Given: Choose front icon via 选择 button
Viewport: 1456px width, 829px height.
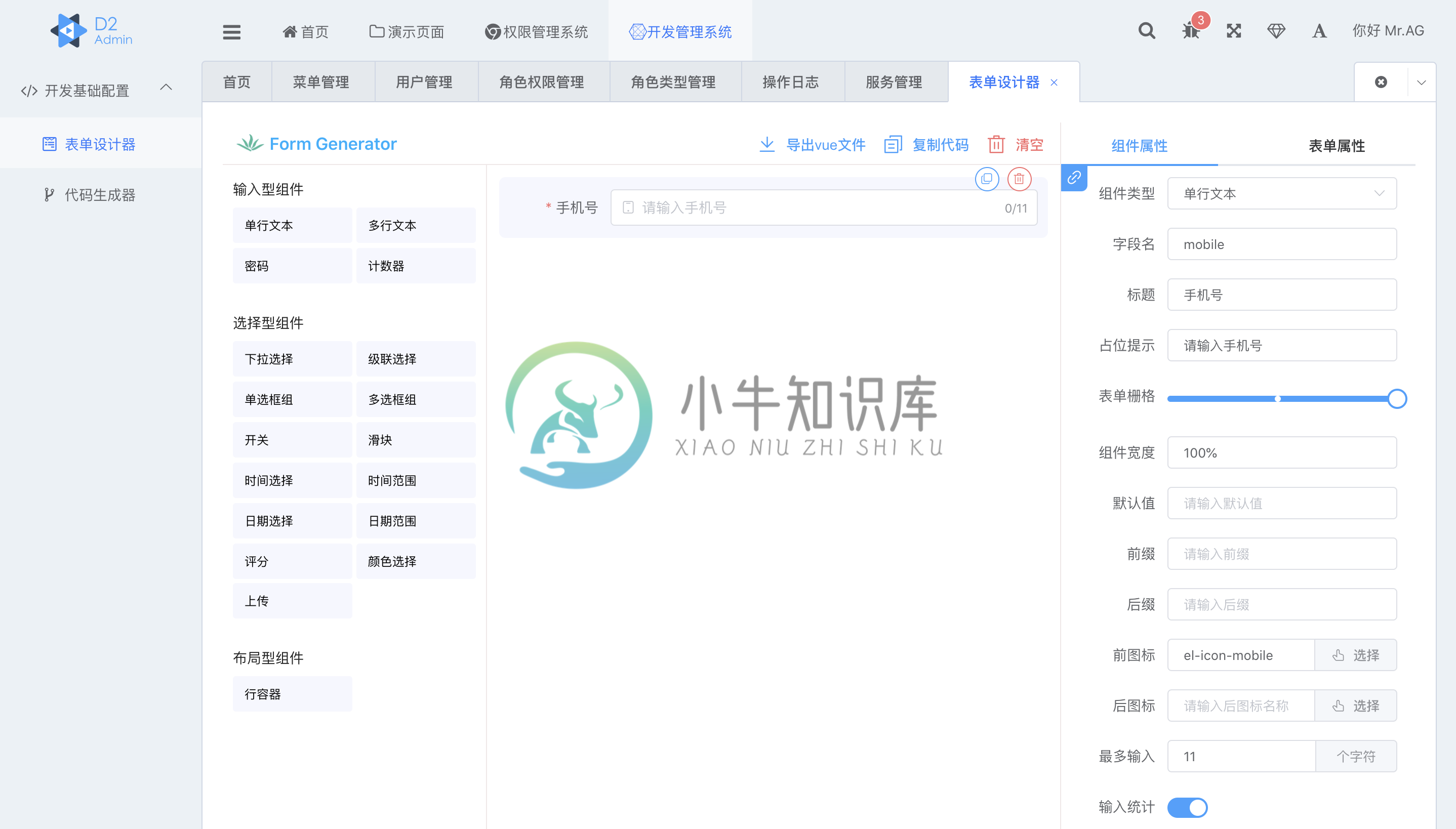Looking at the screenshot, I should pos(1355,655).
